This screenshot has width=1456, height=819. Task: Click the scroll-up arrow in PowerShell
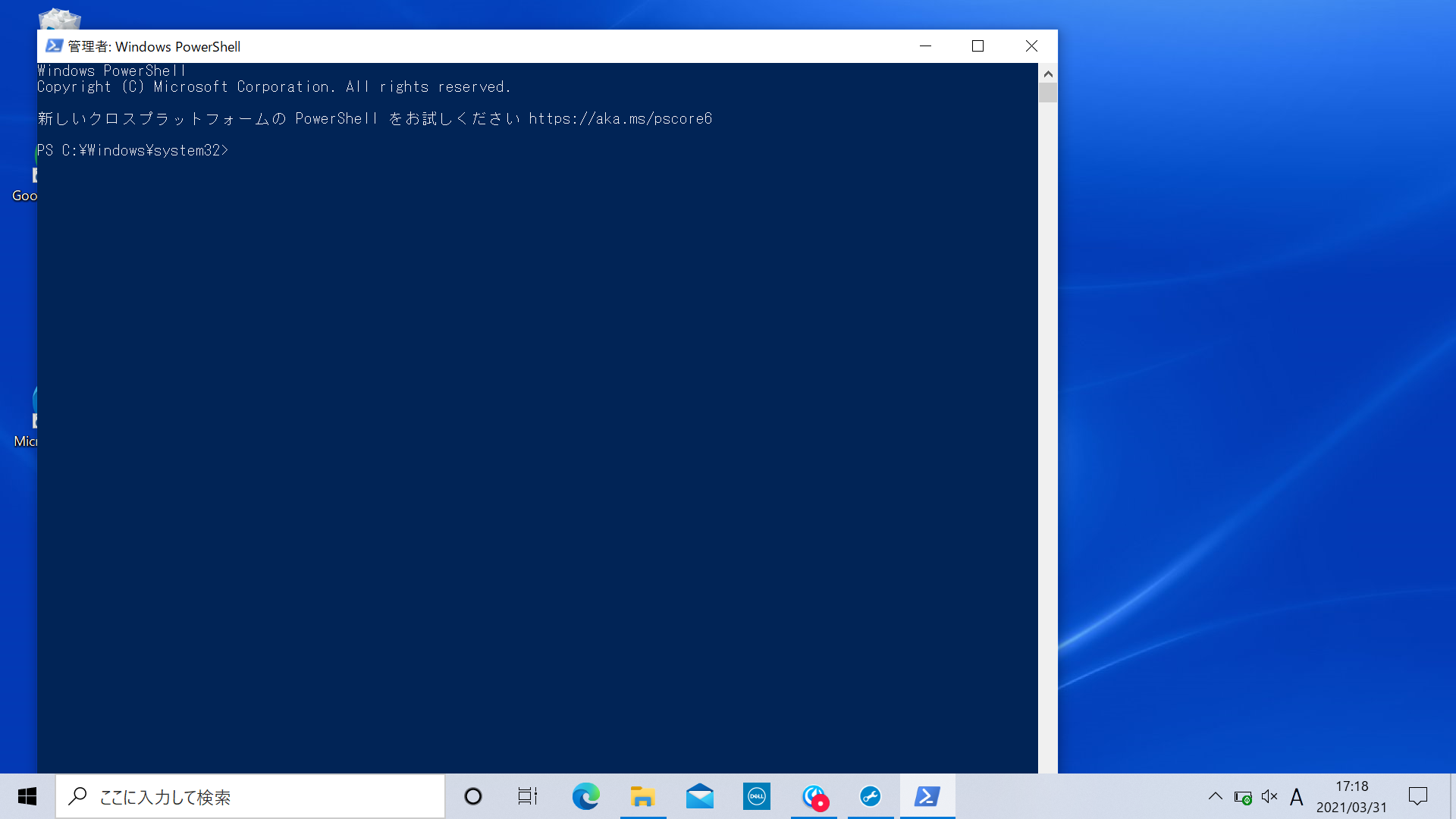[1048, 74]
